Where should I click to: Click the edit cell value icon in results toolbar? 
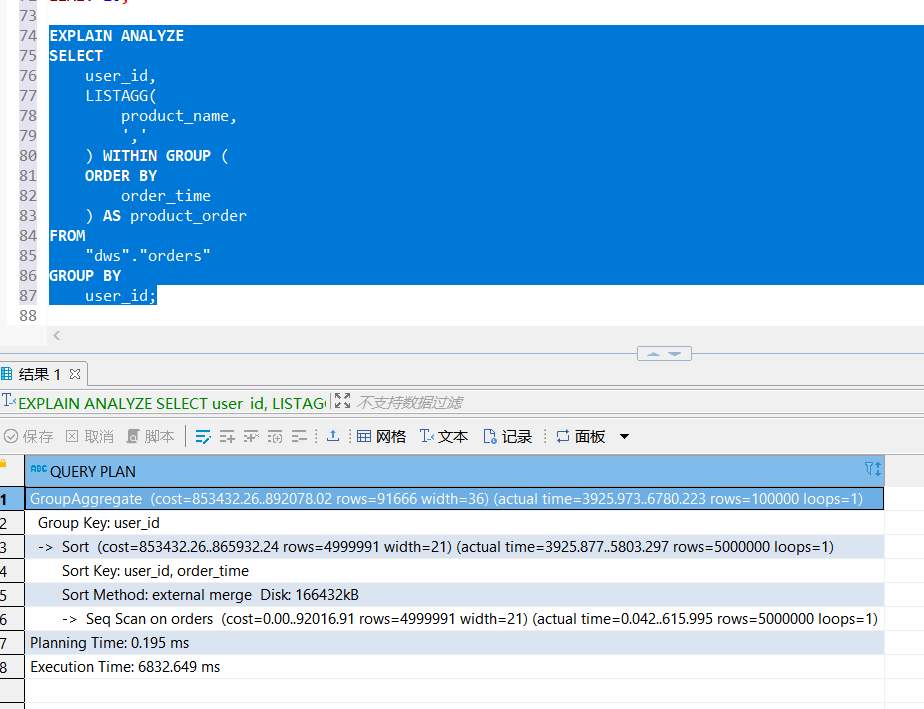pyautogui.click(x=203, y=436)
